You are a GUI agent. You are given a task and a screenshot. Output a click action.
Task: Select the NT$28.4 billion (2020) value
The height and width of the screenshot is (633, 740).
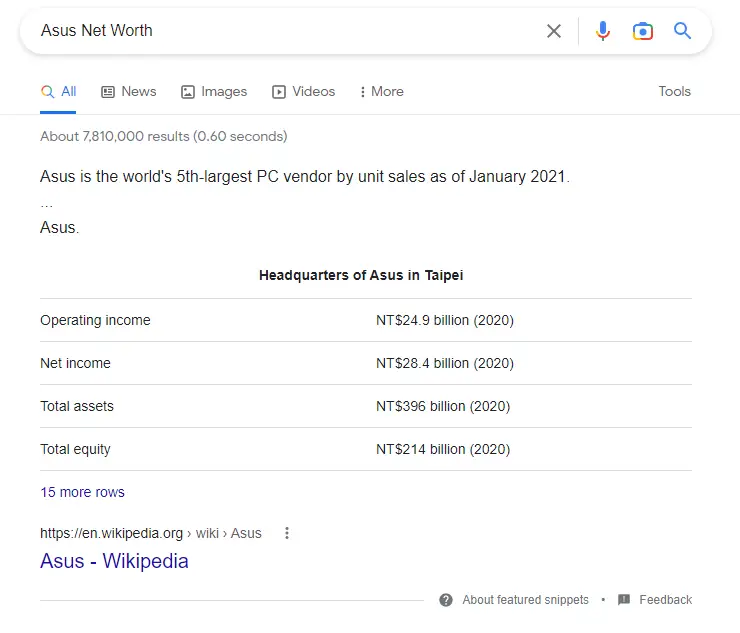(x=445, y=363)
